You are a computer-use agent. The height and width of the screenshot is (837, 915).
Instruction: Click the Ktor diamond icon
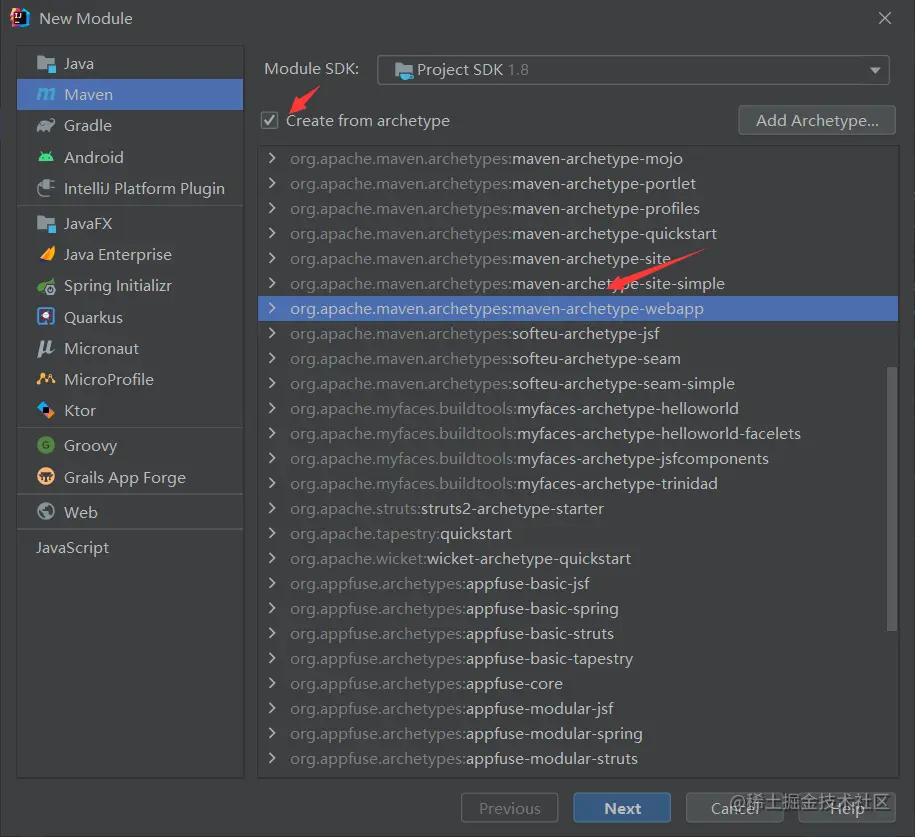click(x=46, y=410)
